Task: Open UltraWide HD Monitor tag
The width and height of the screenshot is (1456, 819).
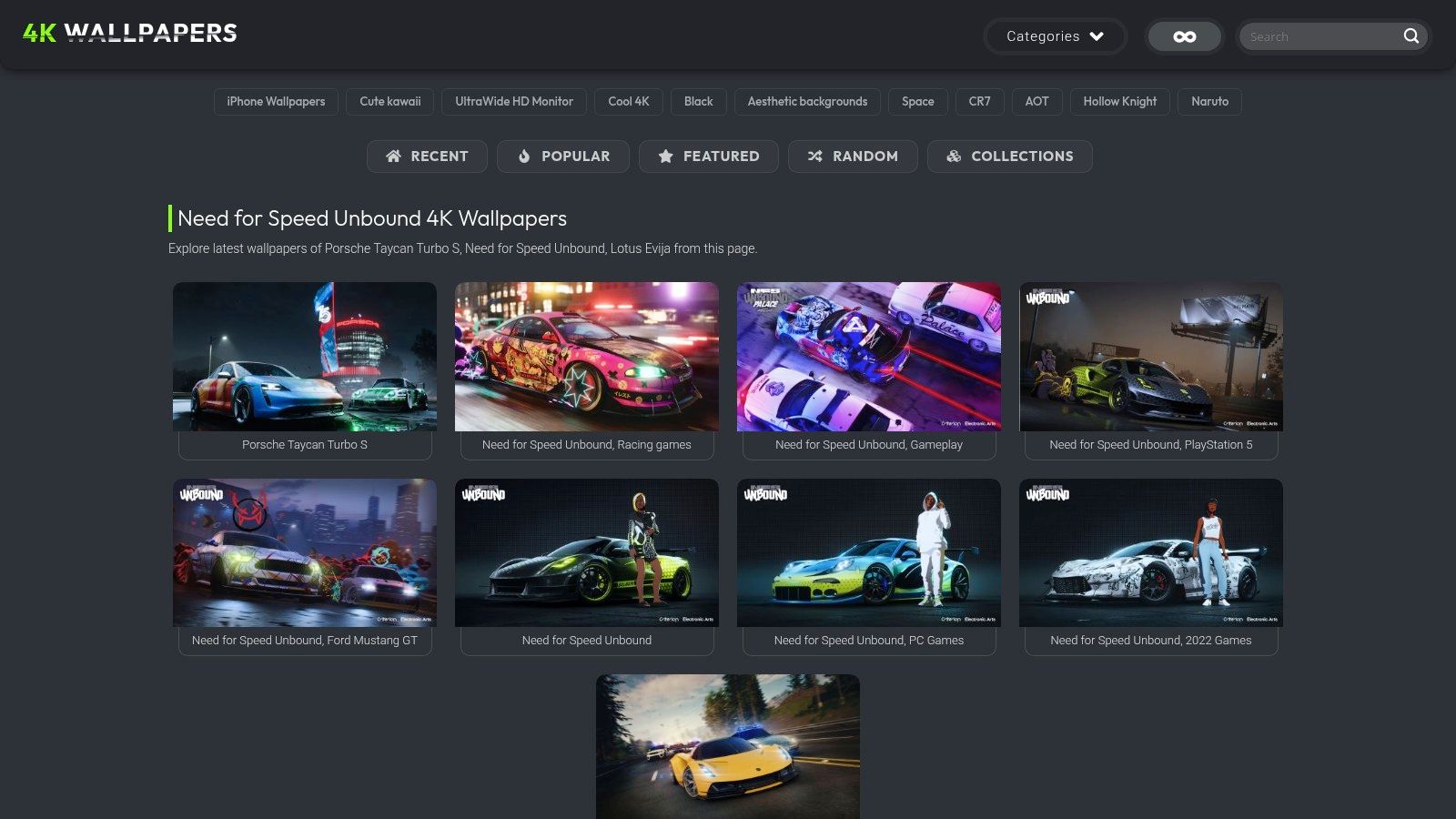Action: [514, 102]
